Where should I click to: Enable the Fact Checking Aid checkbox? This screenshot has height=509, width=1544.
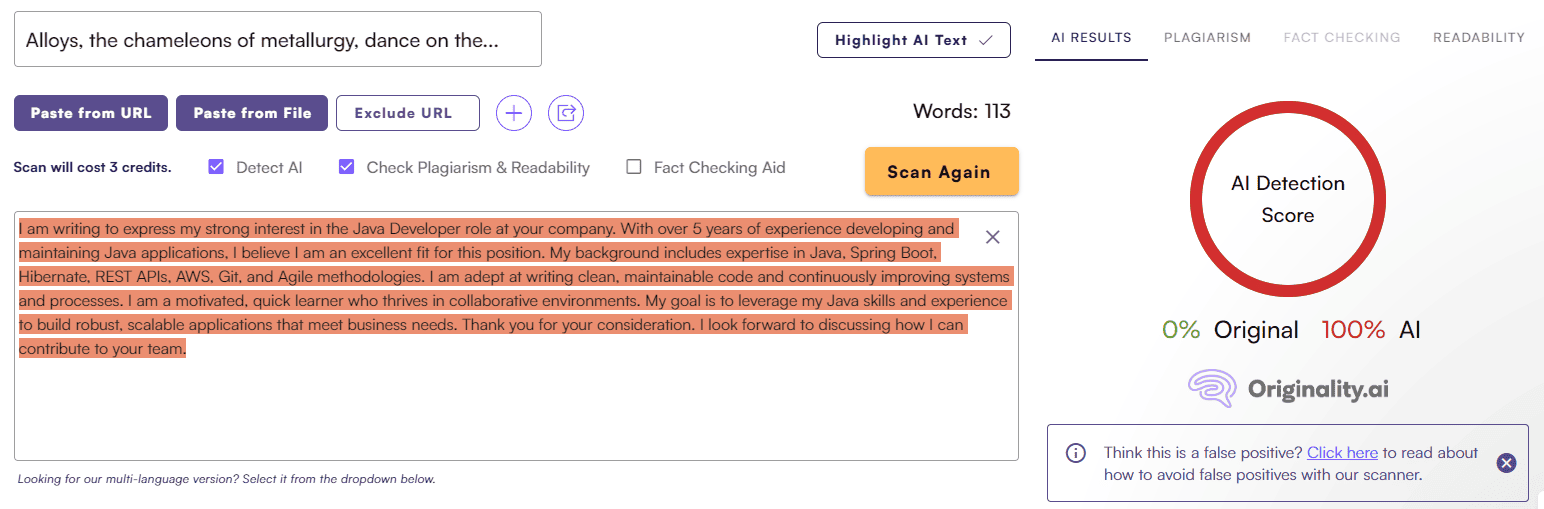tap(634, 167)
